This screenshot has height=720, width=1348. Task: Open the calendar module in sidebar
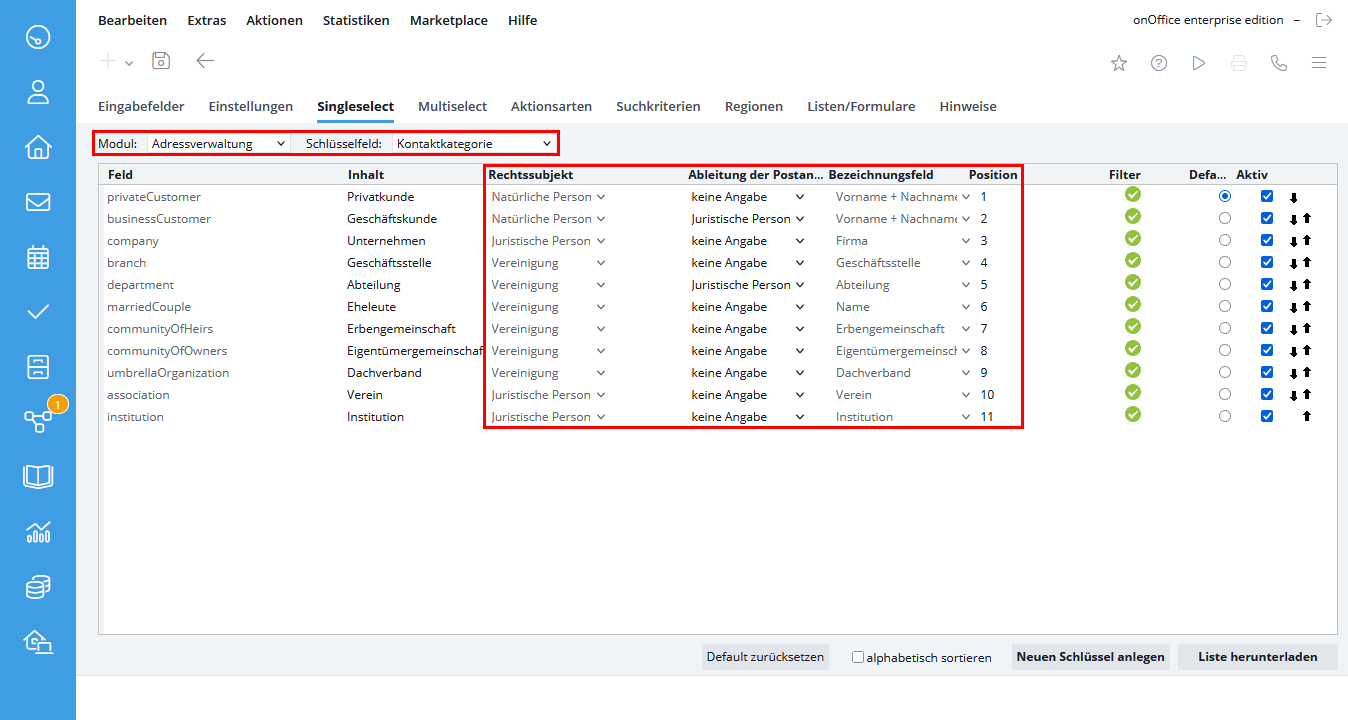tap(38, 257)
